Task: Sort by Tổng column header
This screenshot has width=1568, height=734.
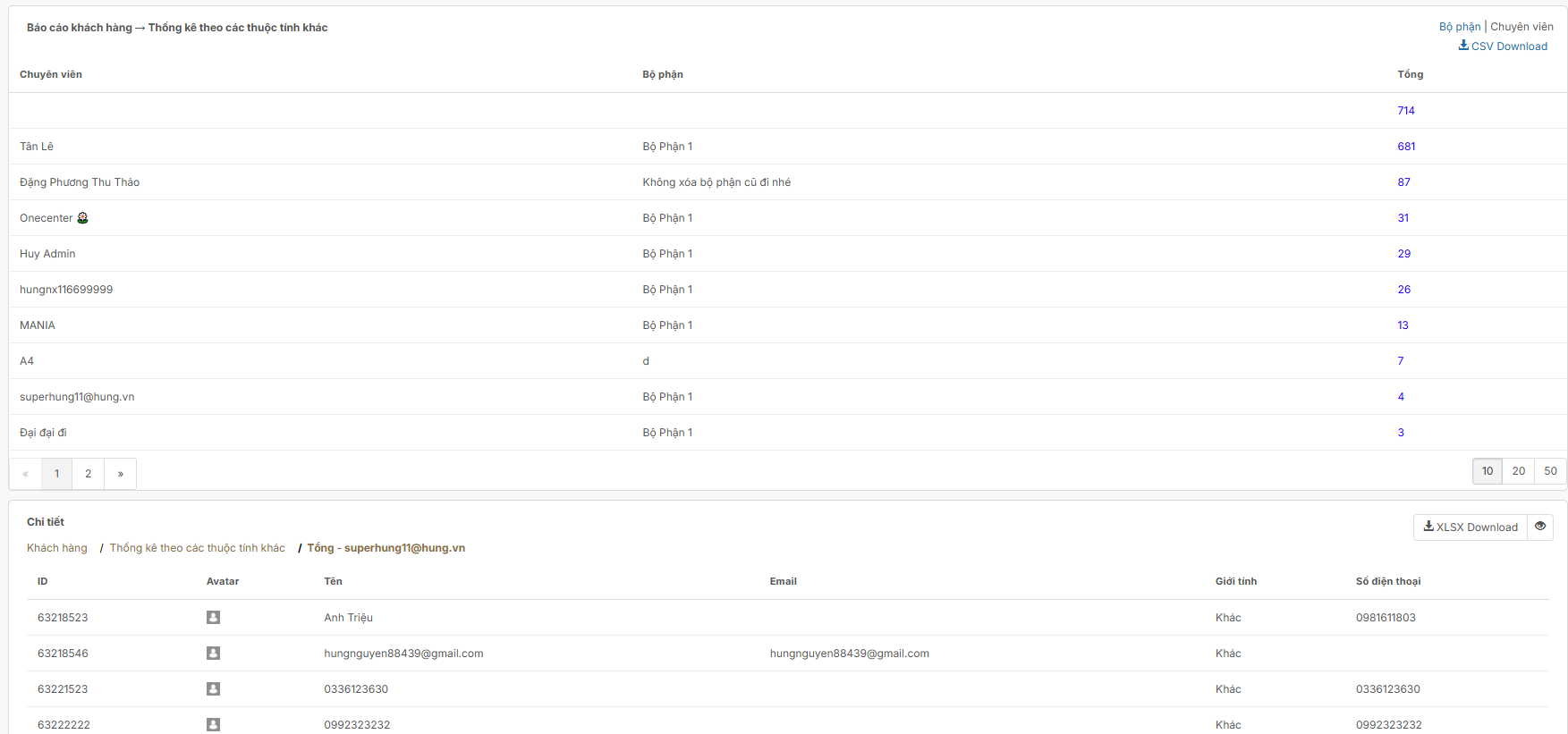Action: click(x=1410, y=74)
